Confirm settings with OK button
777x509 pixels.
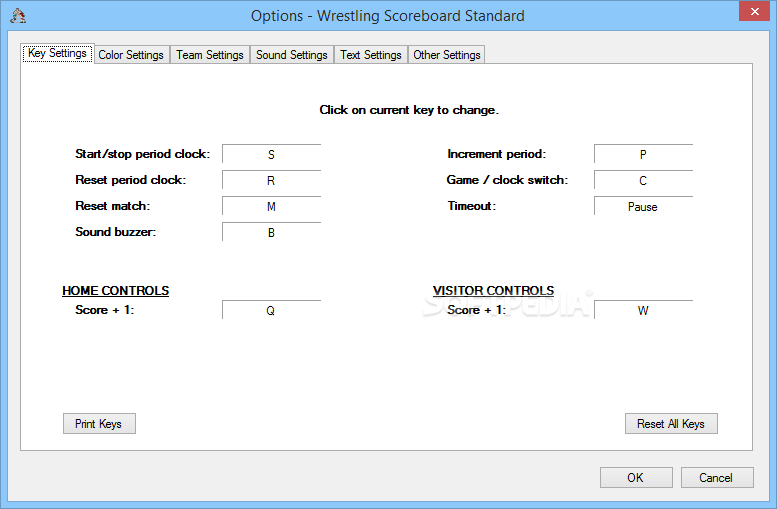pos(636,477)
